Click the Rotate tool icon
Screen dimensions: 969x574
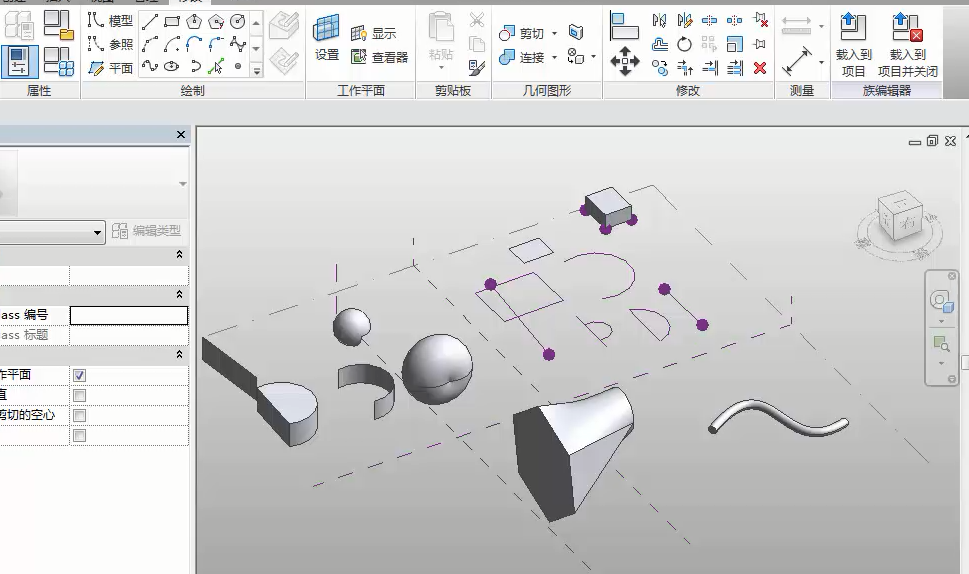coord(685,44)
